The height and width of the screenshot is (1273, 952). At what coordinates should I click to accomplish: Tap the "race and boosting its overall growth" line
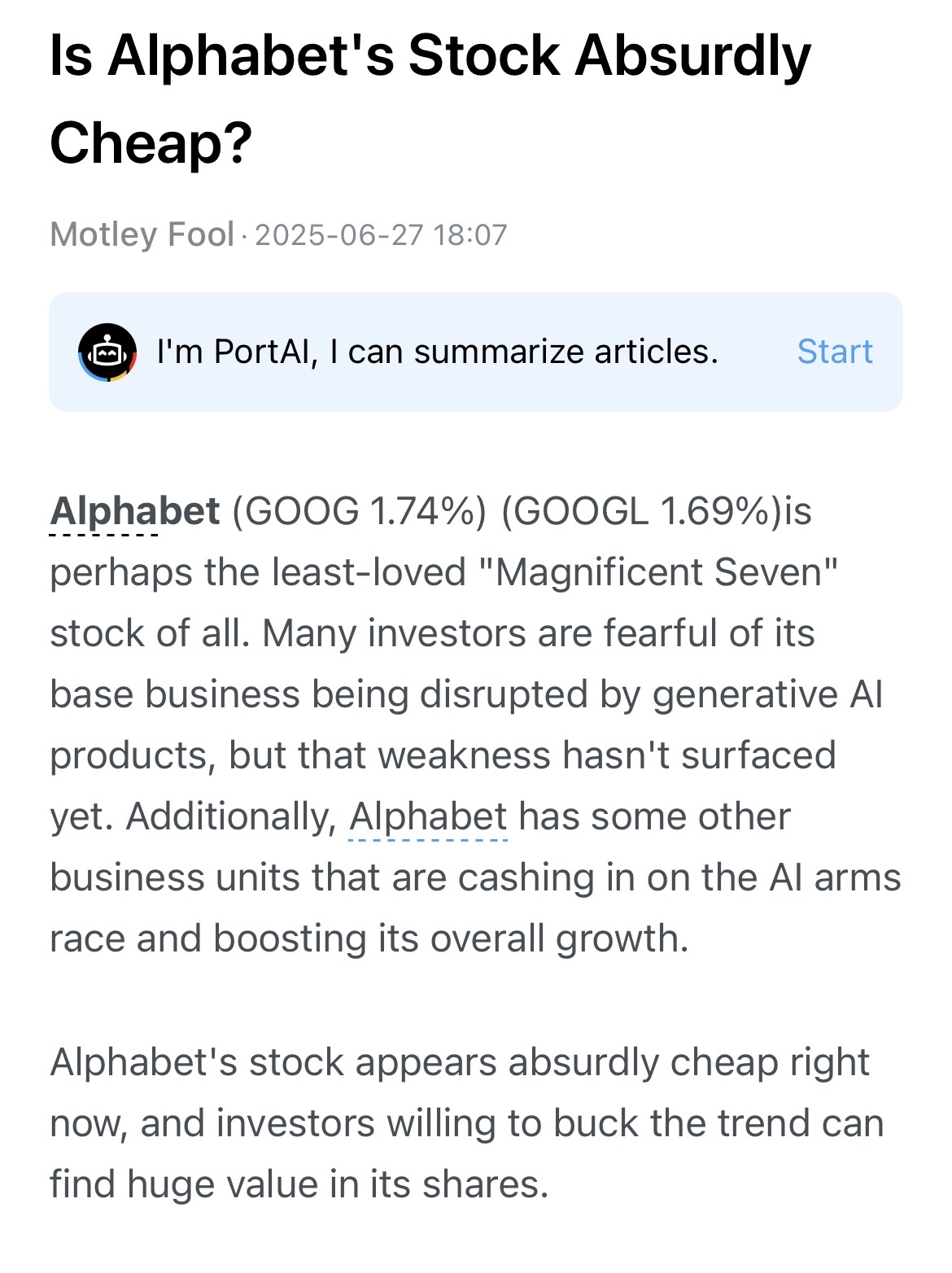pos(369,939)
